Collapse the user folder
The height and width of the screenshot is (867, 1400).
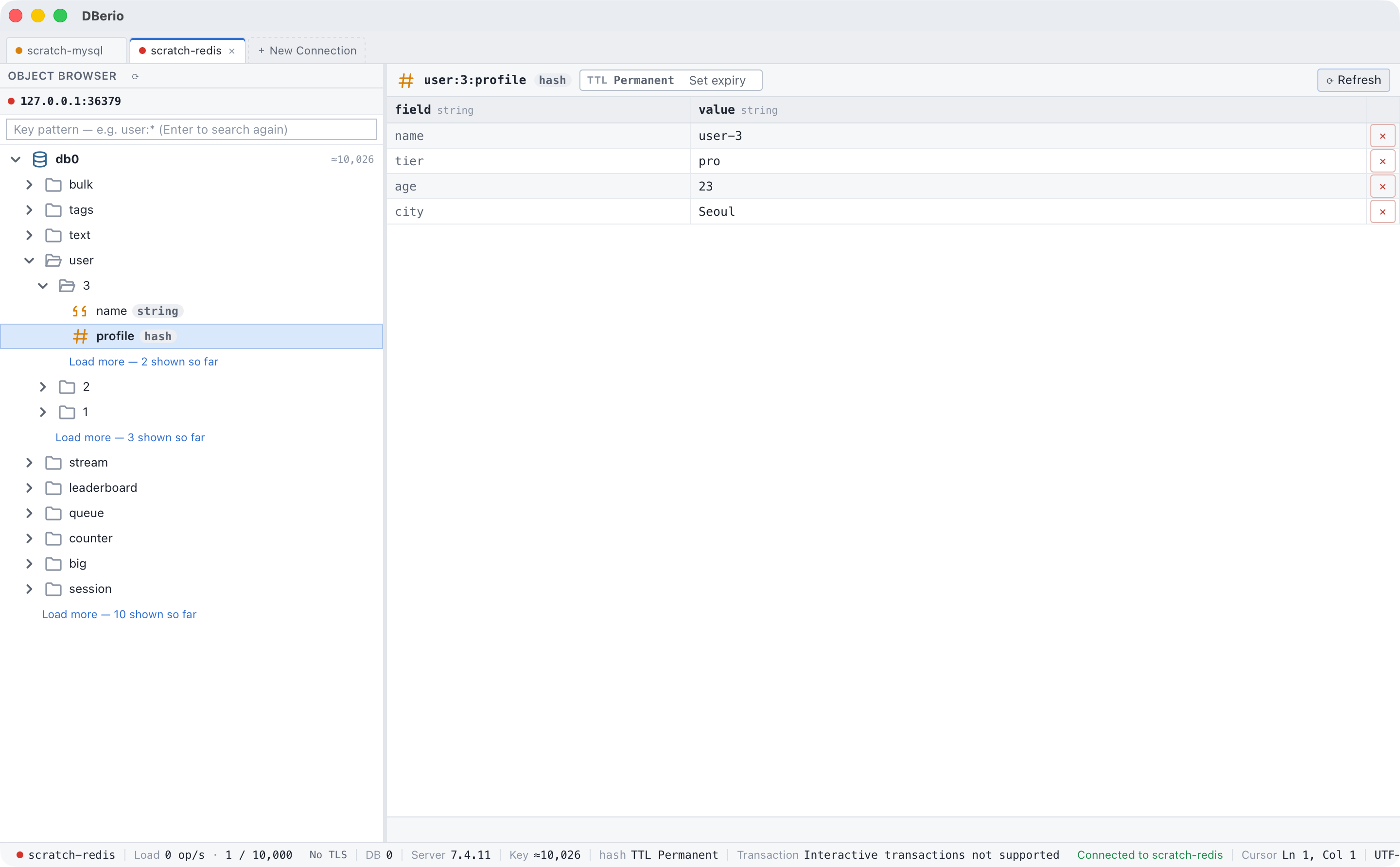pos(29,260)
